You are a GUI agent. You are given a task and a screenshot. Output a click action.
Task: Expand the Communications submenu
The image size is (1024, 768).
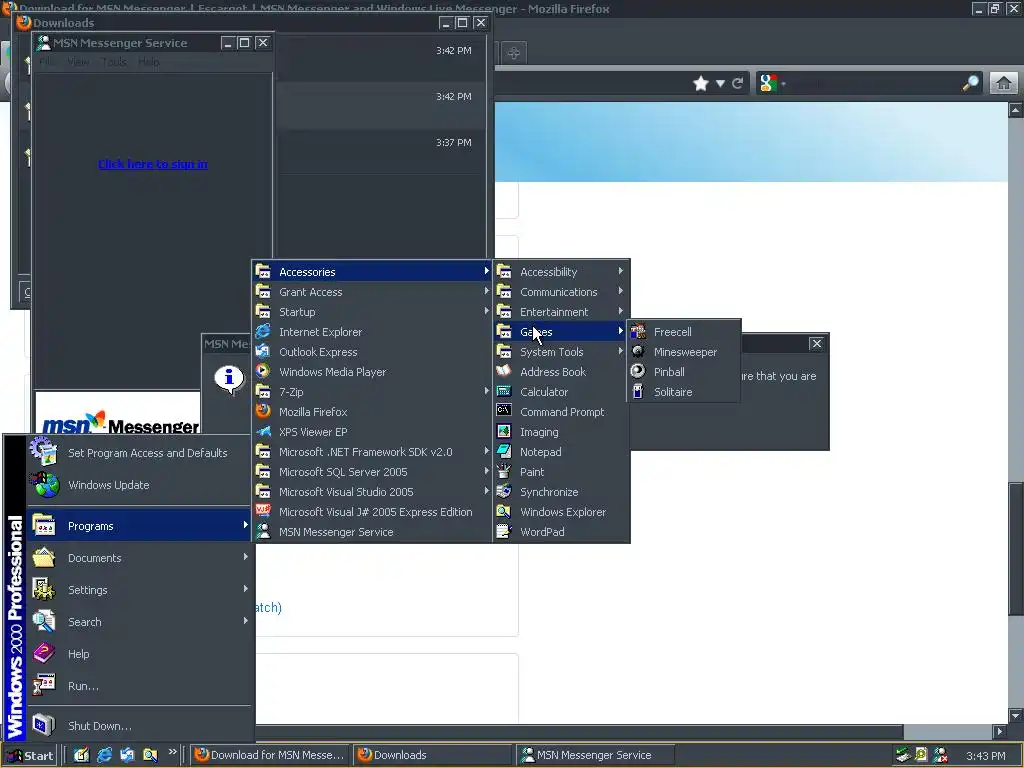coord(562,292)
